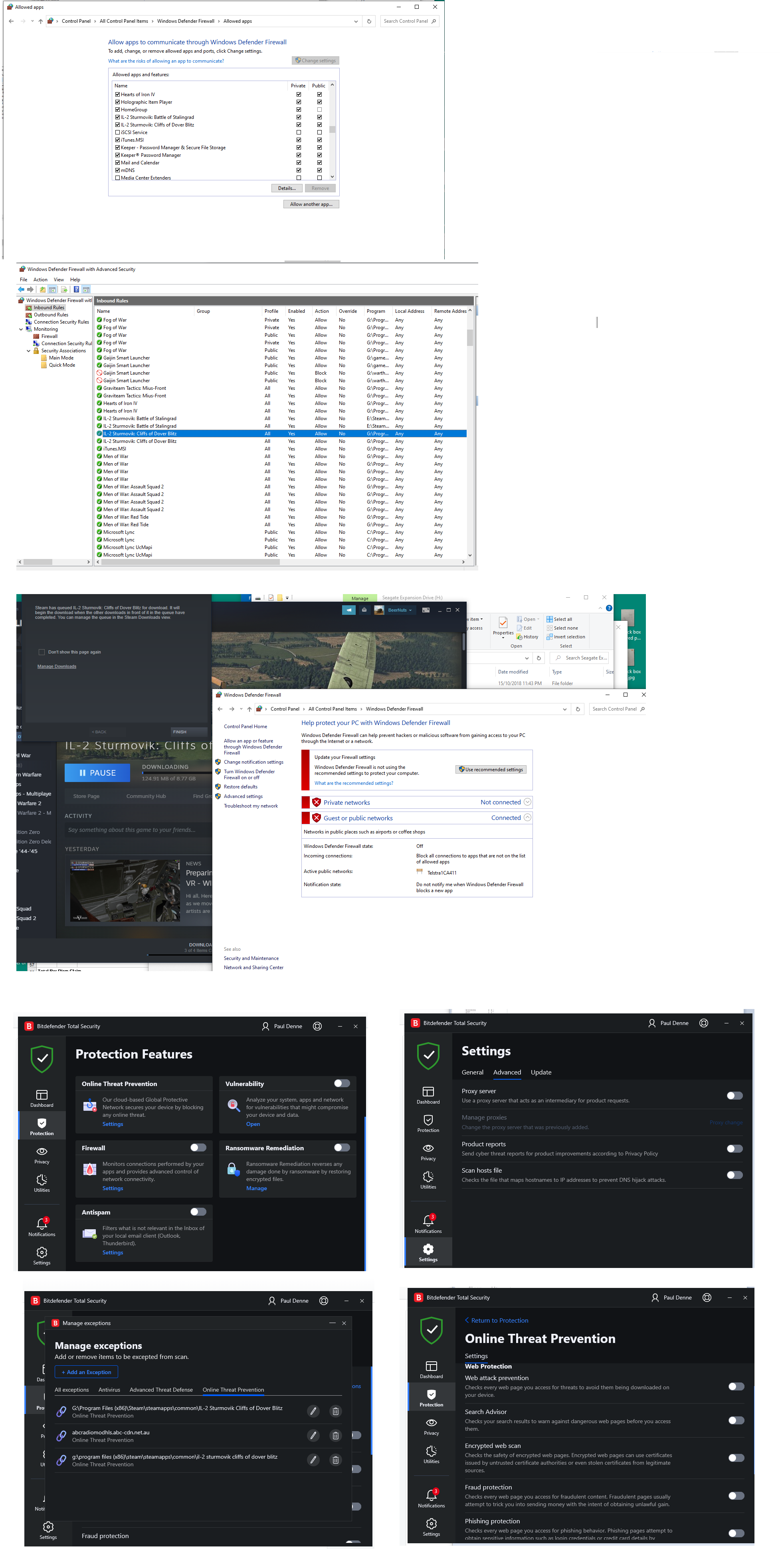
Task: Open Notifications bell in Online Threat Prevention window
Action: point(431,1499)
